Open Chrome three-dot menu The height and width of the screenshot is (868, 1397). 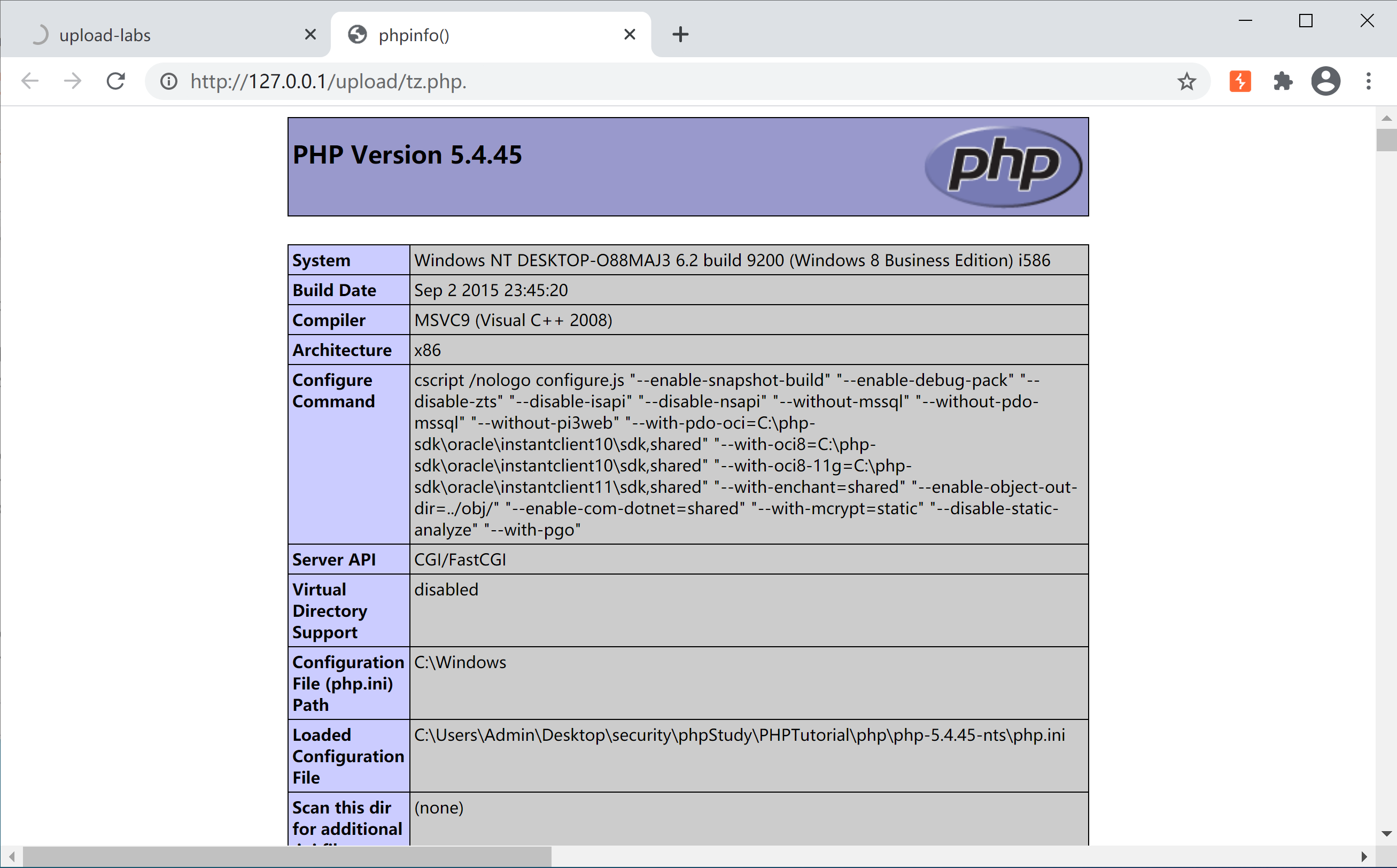[1369, 81]
